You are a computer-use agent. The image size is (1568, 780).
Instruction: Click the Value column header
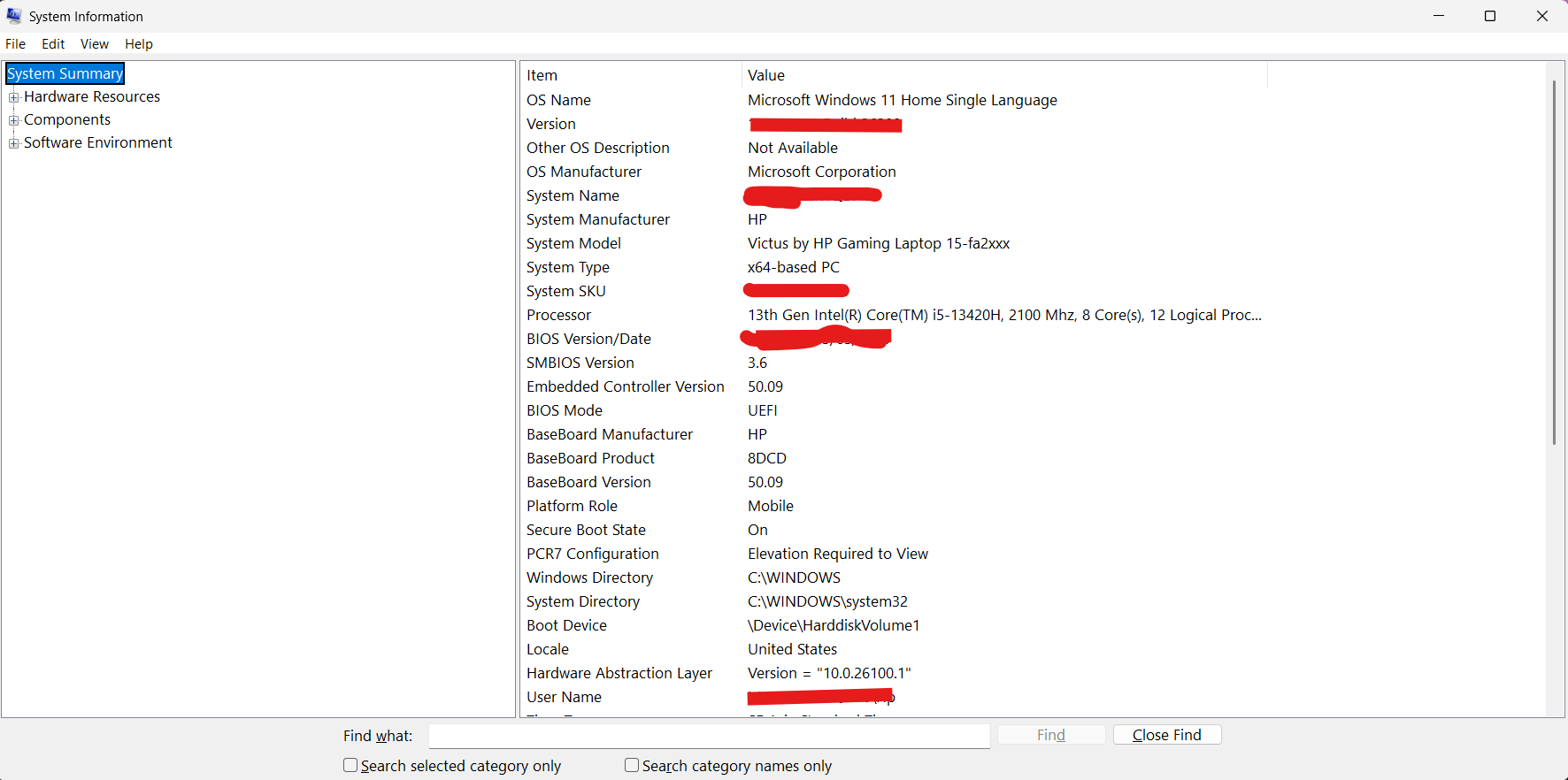1004,75
